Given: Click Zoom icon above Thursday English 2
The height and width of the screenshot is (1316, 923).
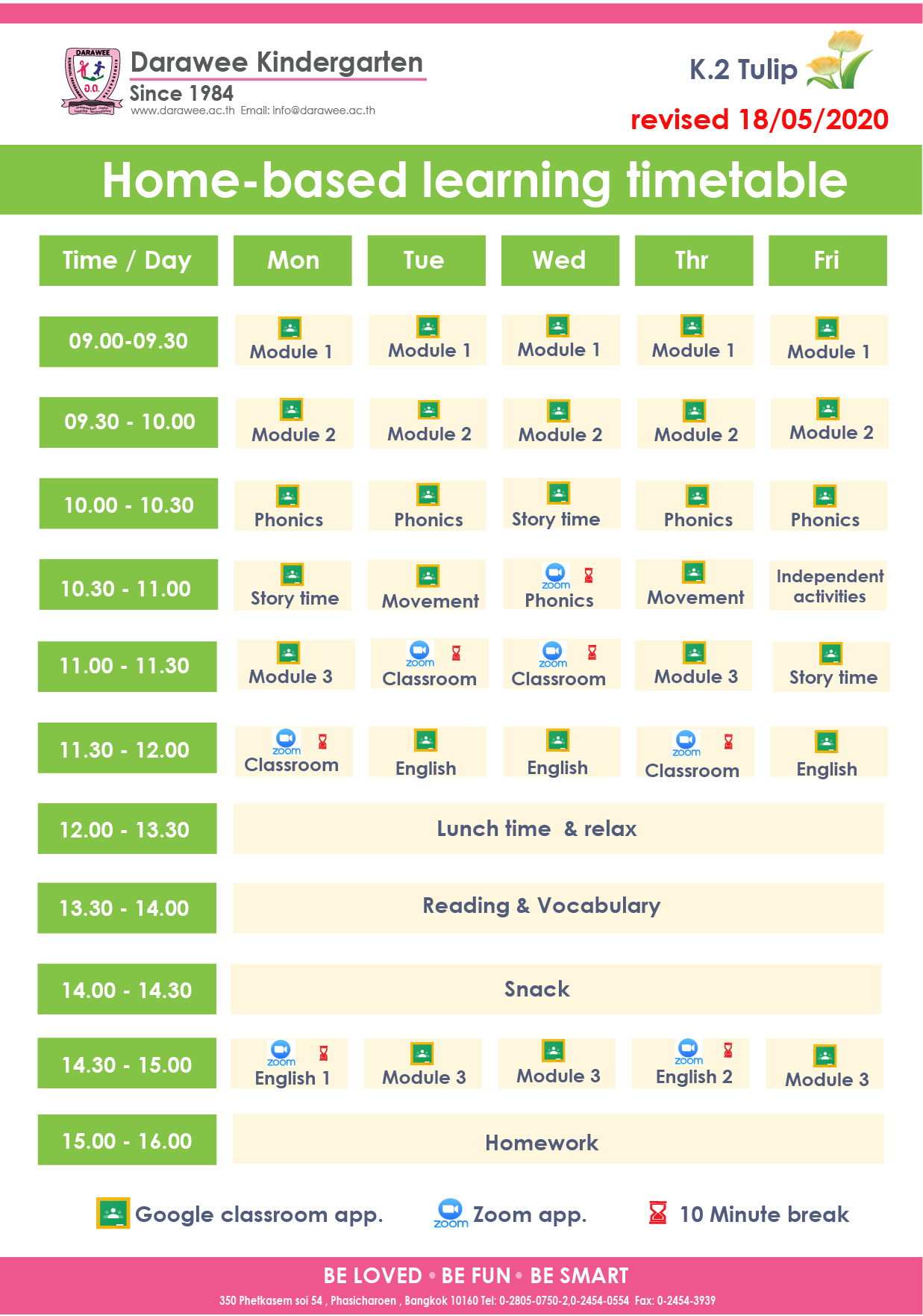Looking at the screenshot, I should [688, 1051].
